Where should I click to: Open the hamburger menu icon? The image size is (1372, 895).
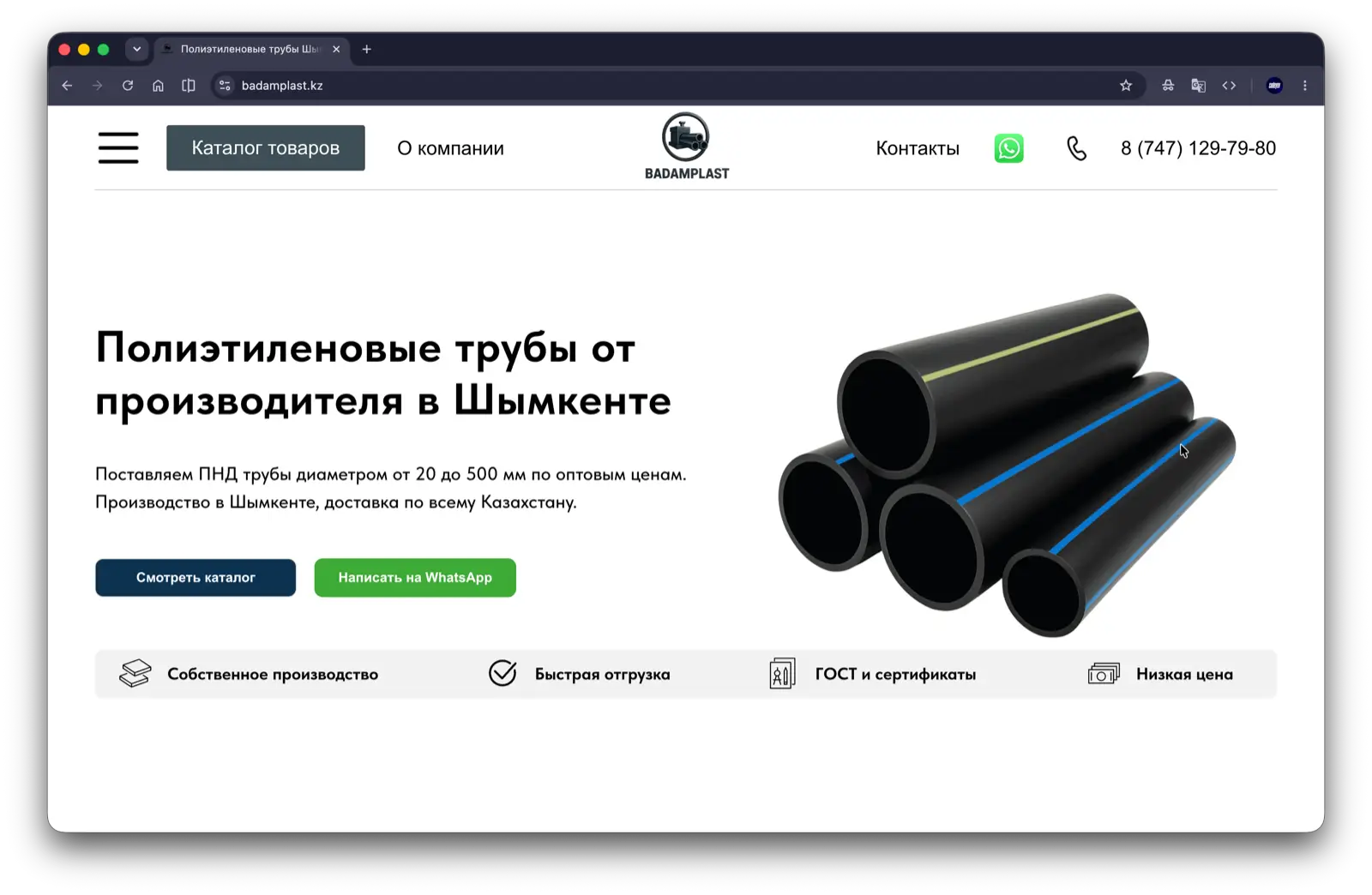pos(118,147)
